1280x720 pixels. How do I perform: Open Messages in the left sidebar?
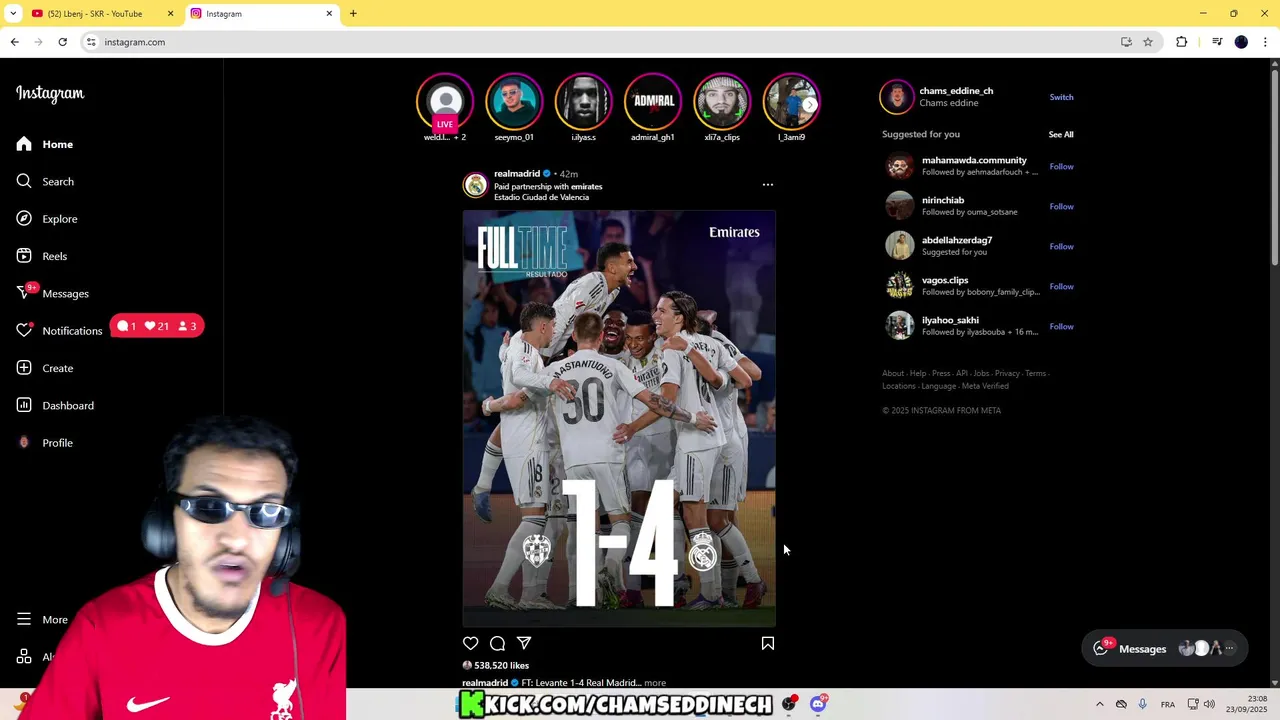(53, 293)
